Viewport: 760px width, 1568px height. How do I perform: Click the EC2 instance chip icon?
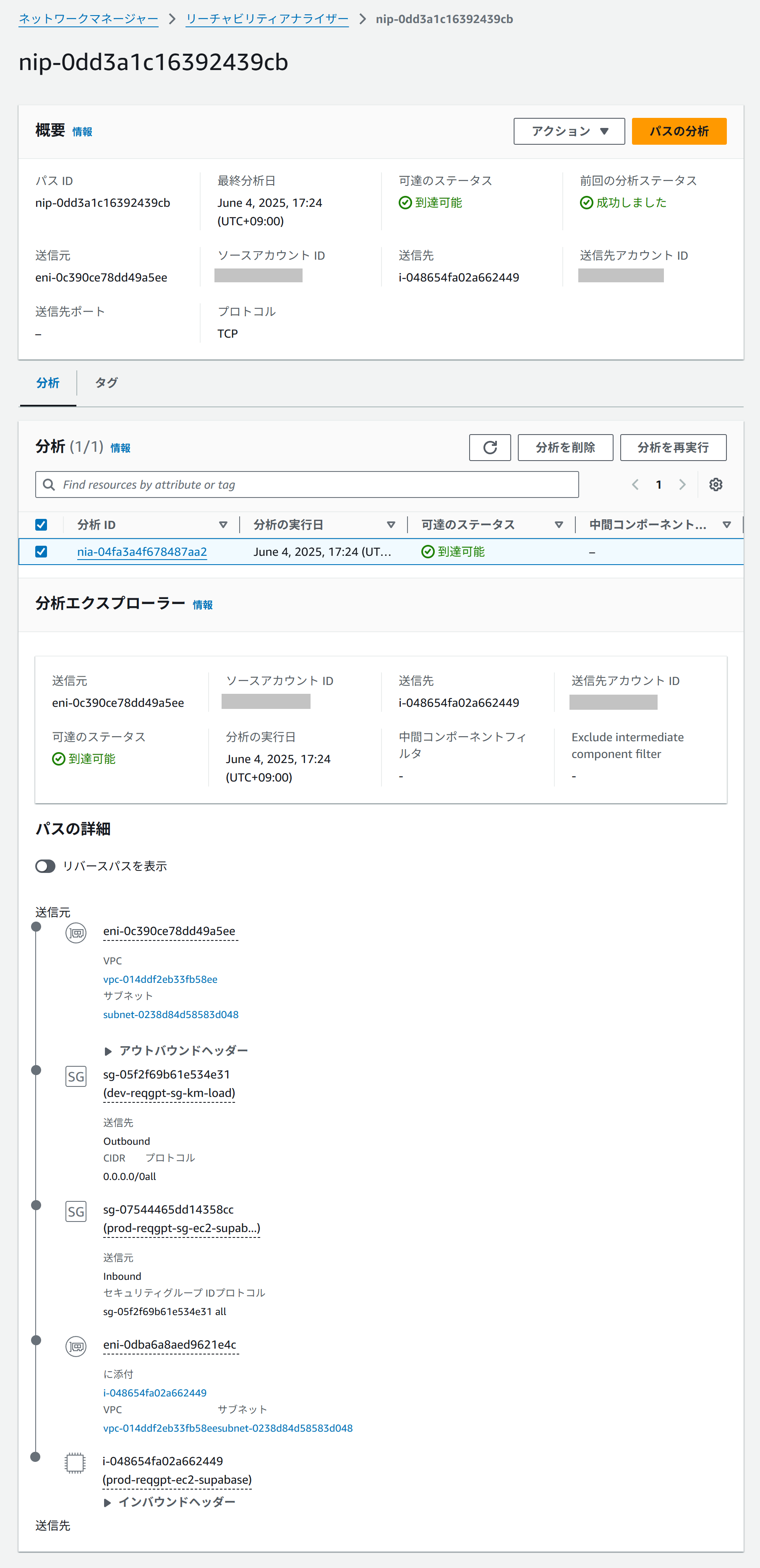click(x=76, y=1463)
